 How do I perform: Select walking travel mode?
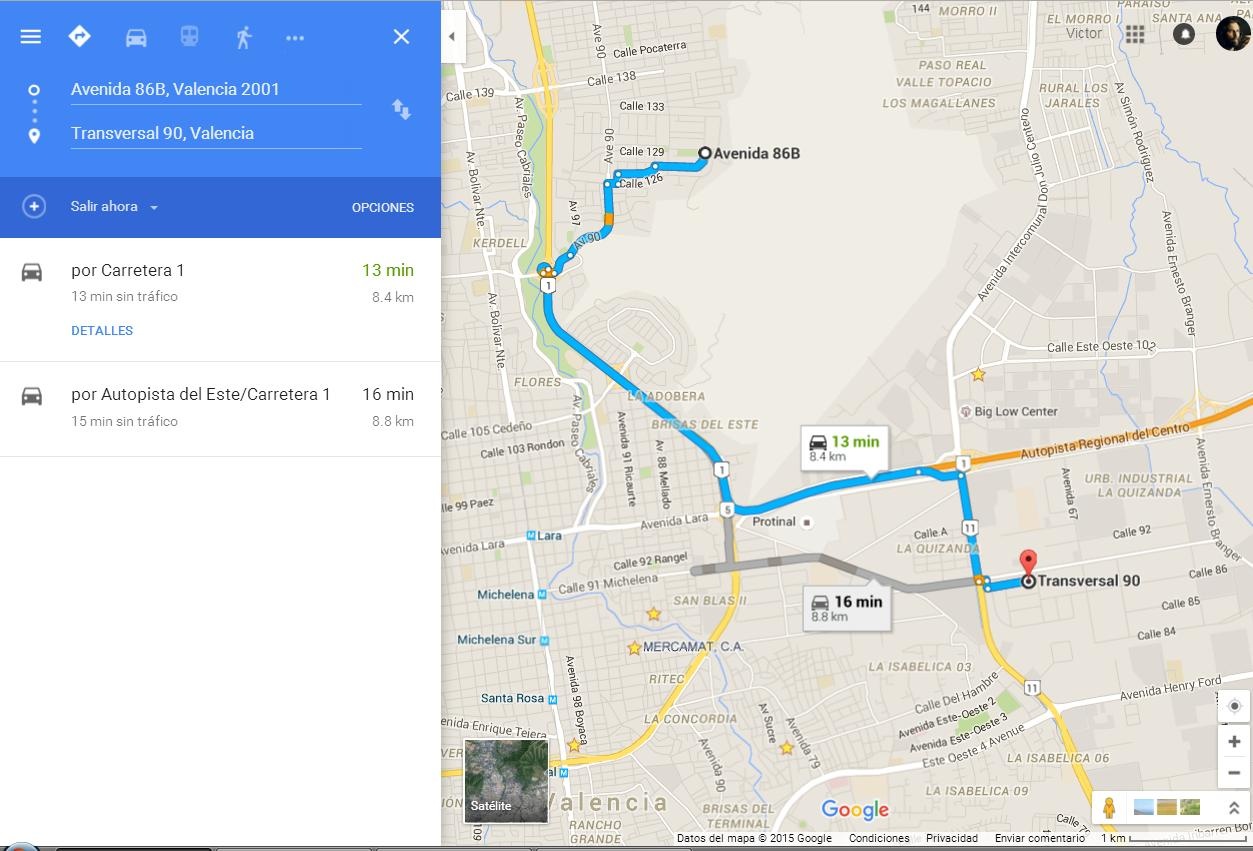point(243,37)
